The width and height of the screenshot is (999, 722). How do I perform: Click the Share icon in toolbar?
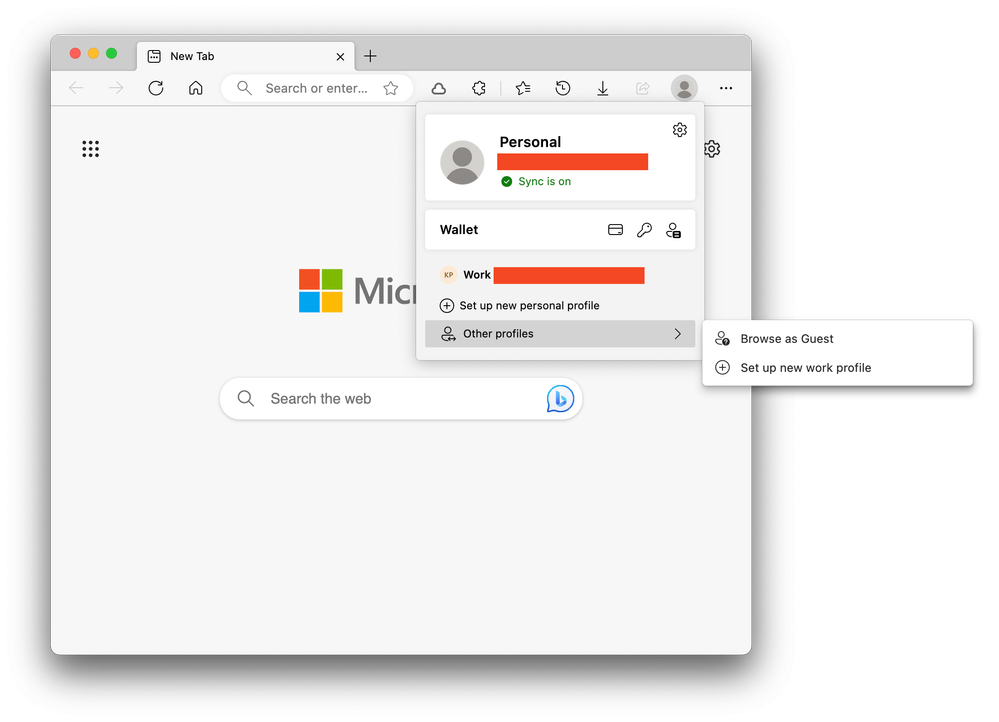pyautogui.click(x=643, y=88)
